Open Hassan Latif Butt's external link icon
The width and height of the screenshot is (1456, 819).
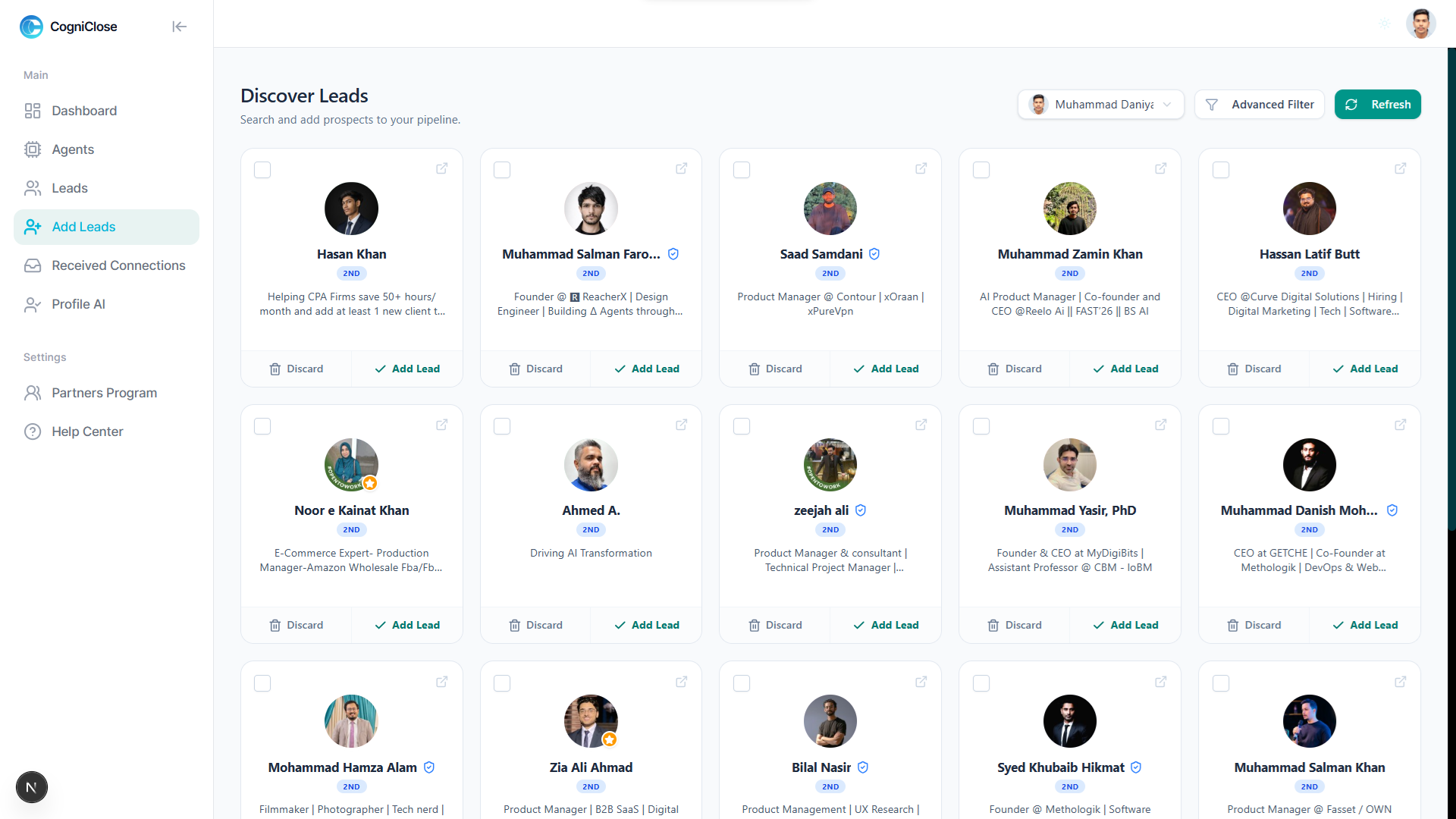click(1401, 168)
